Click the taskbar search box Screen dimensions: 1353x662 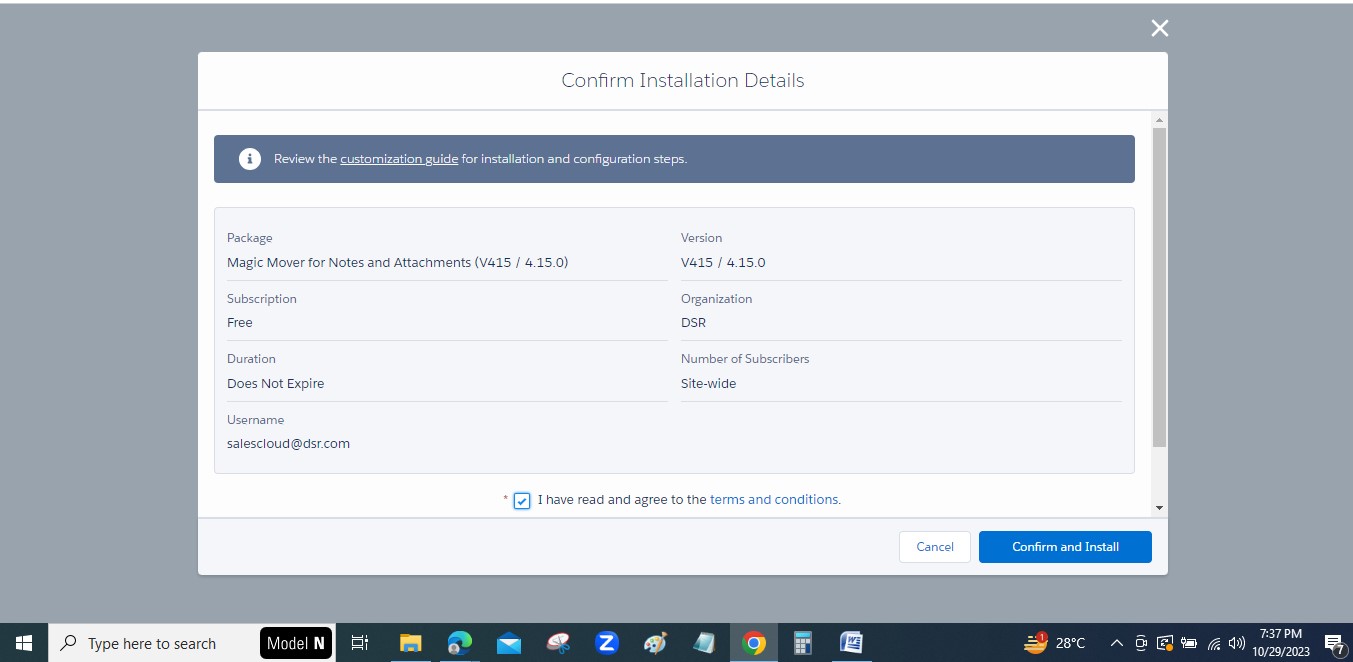coord(153,643)
